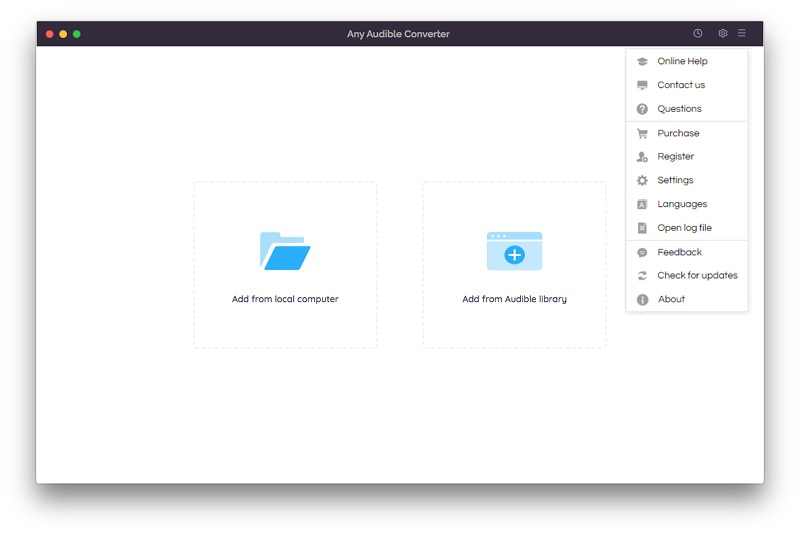Click the Register user icon
800x535 pixels.
642,157
